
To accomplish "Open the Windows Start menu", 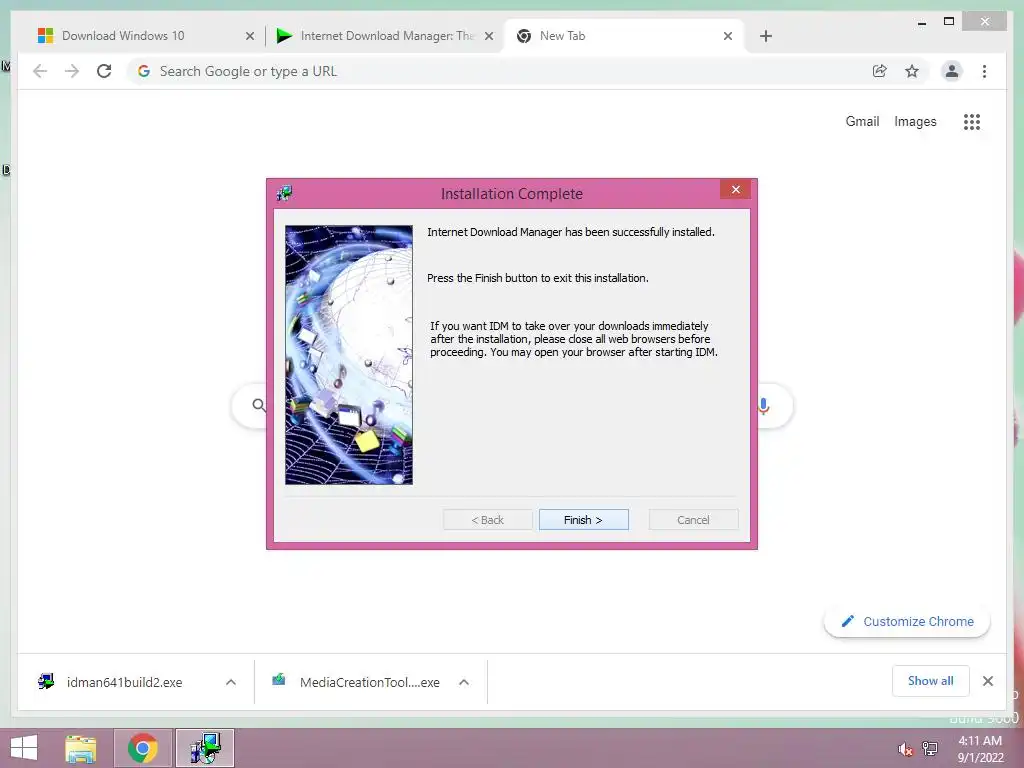I will [x=24, y=748].
